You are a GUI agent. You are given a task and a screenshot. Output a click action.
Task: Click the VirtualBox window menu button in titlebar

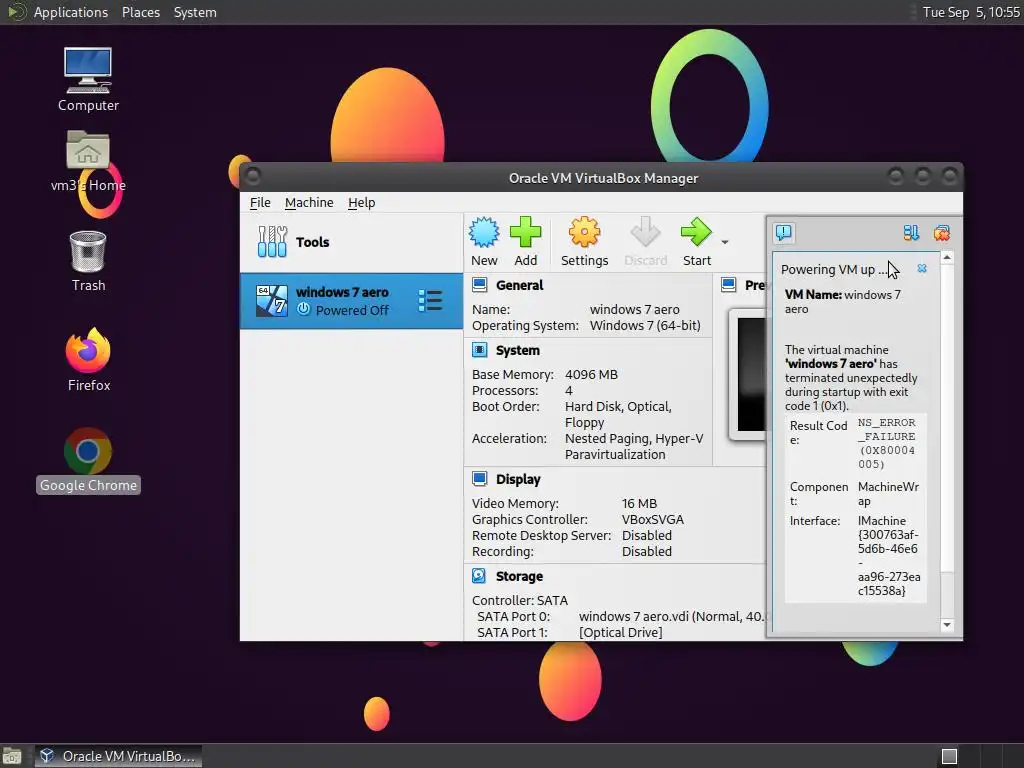pos(253,176)
